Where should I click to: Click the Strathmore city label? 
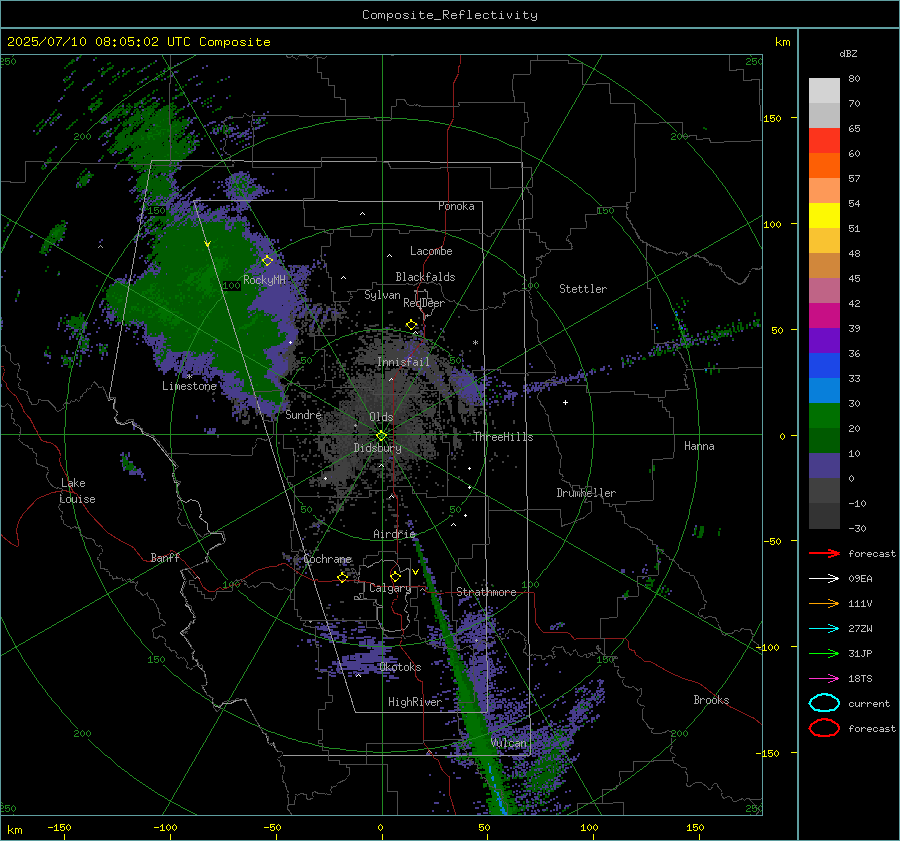point(486,592)
